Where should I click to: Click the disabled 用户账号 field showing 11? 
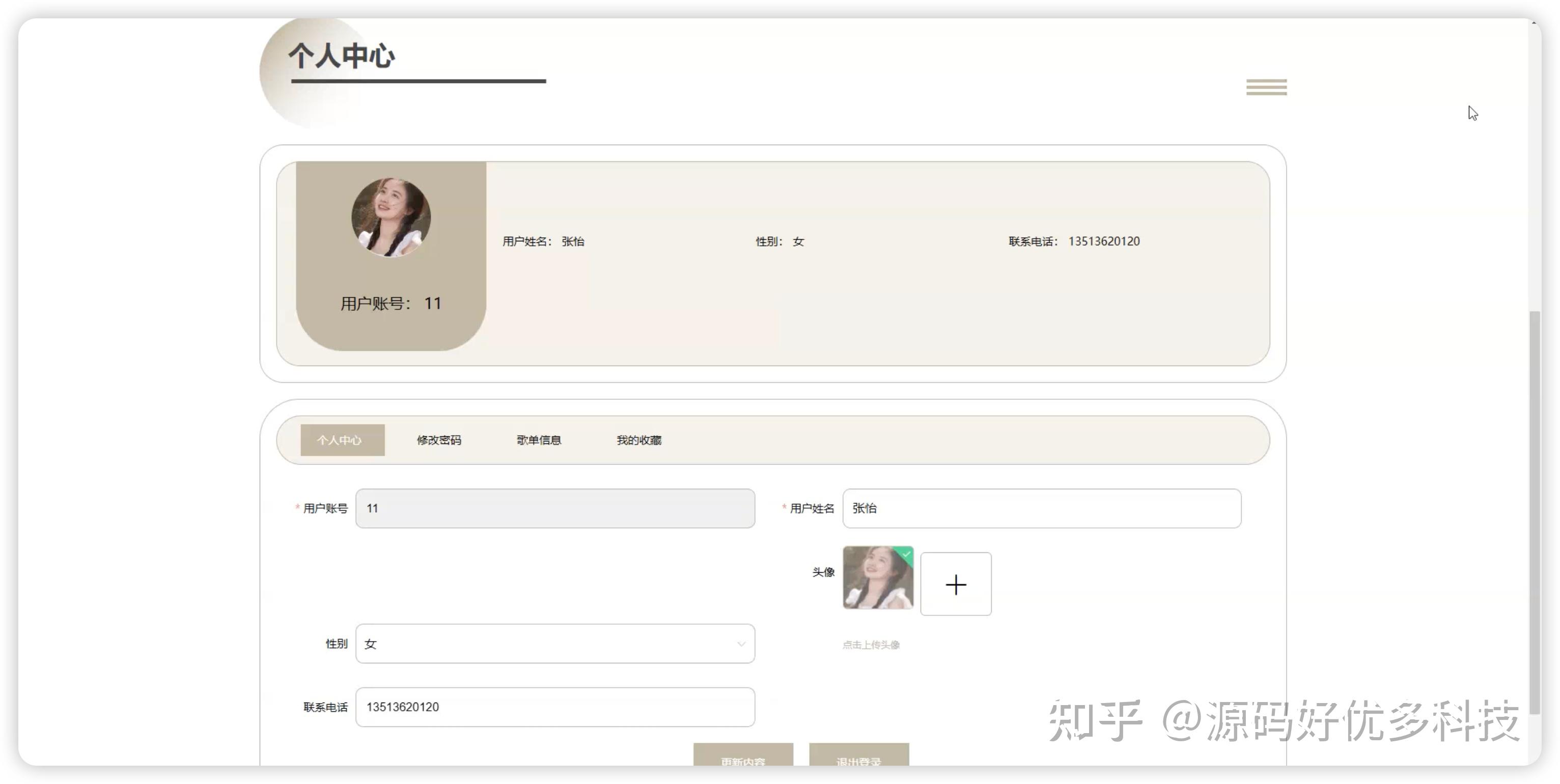coord(555,509)
